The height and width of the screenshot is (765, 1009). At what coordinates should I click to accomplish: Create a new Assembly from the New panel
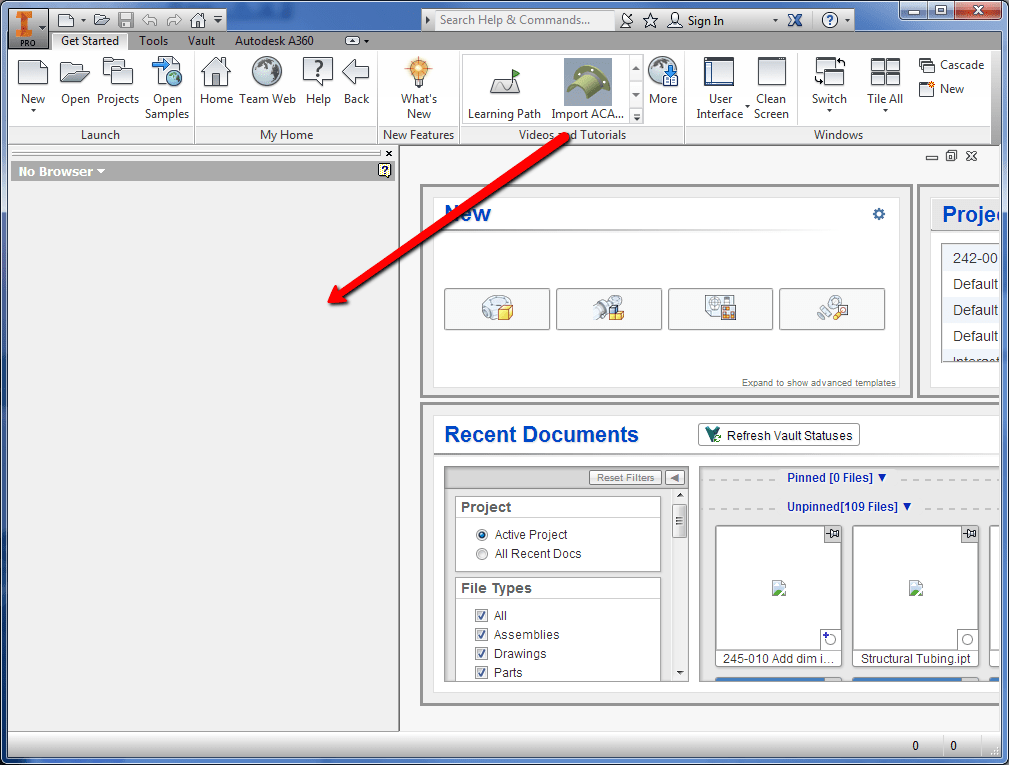click(609, 309)
